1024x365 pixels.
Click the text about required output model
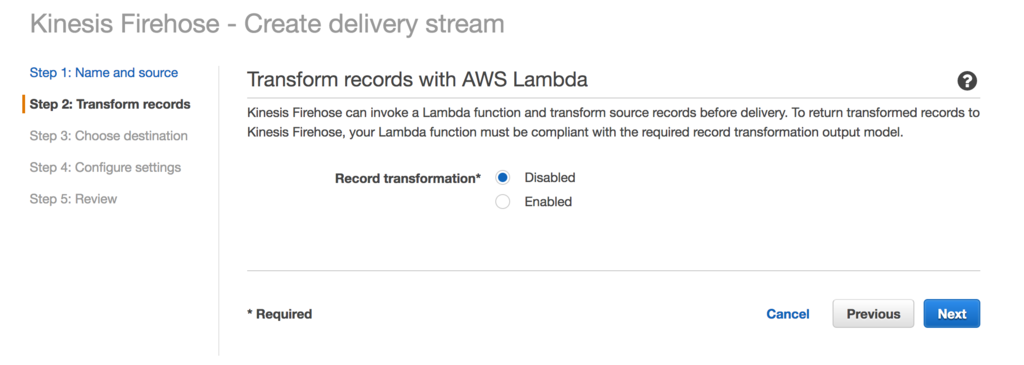click(x=575, y=132)
